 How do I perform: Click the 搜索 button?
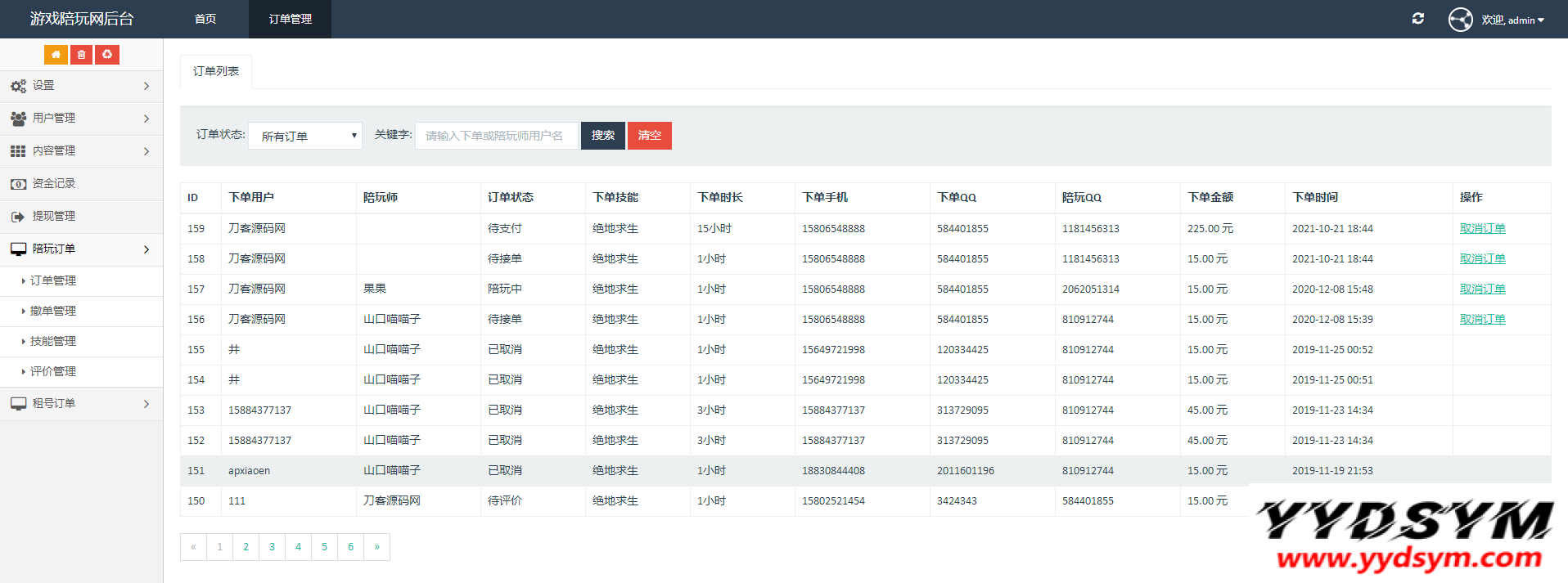coord(602,136)
